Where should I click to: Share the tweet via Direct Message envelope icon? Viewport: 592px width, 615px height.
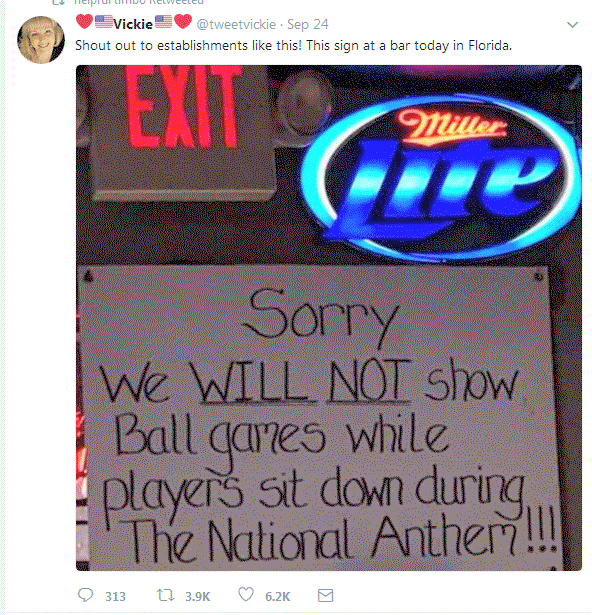click(x=325, y=595)
